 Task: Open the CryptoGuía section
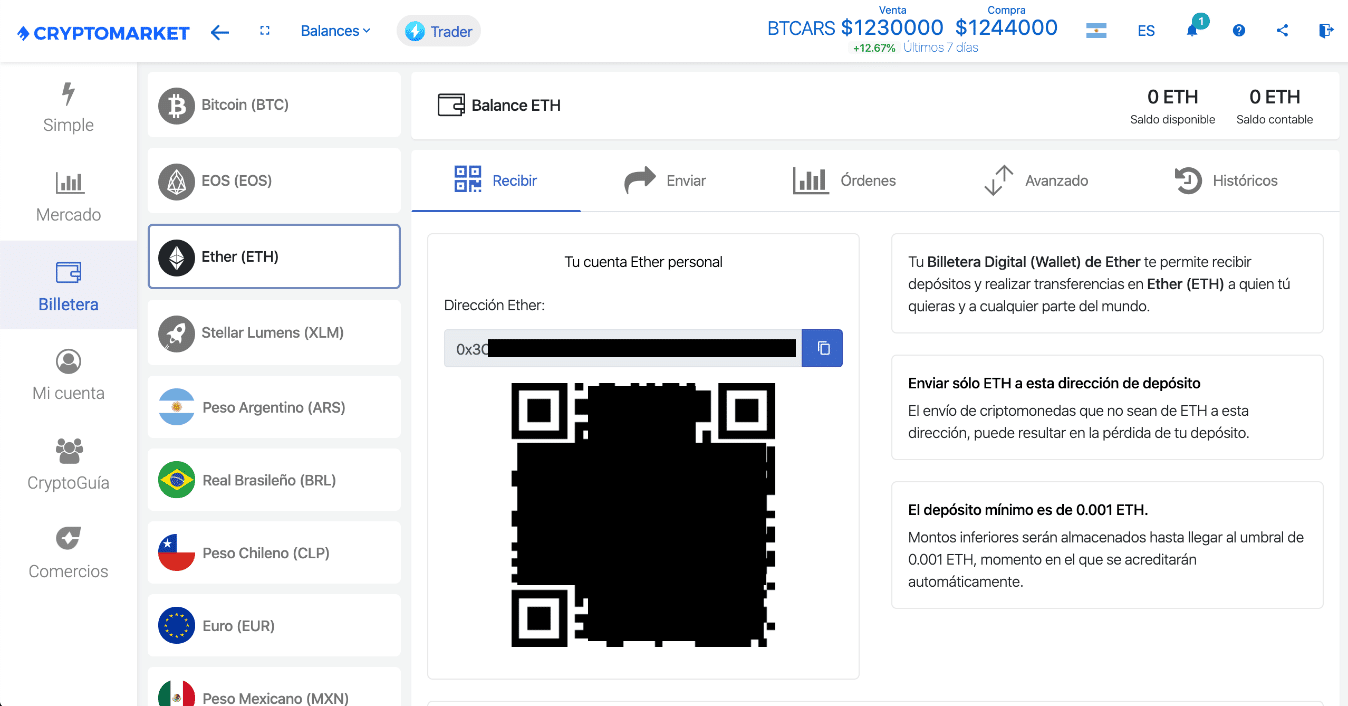(x=68, y=465)
